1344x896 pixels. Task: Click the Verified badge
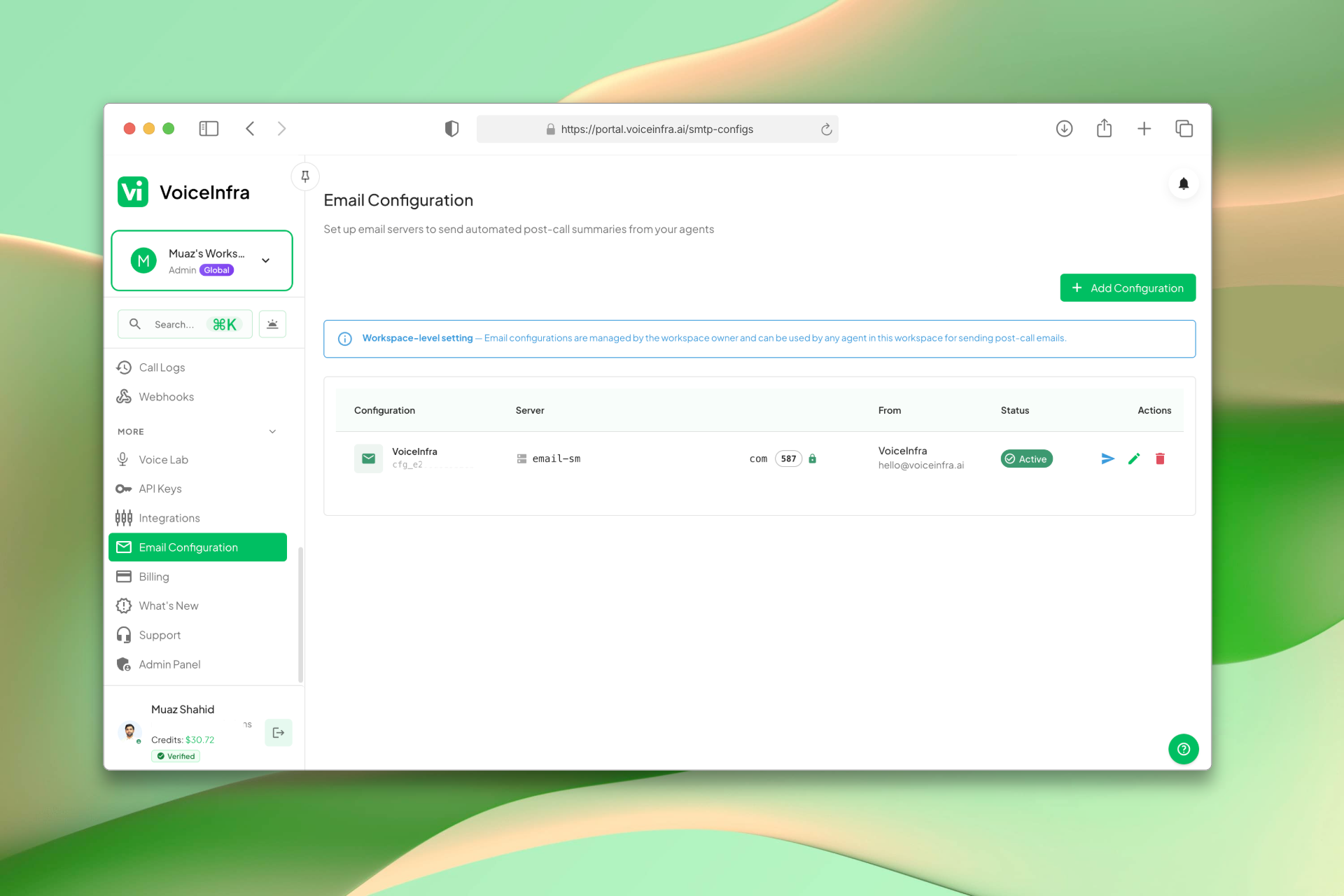tap(176, 756)
